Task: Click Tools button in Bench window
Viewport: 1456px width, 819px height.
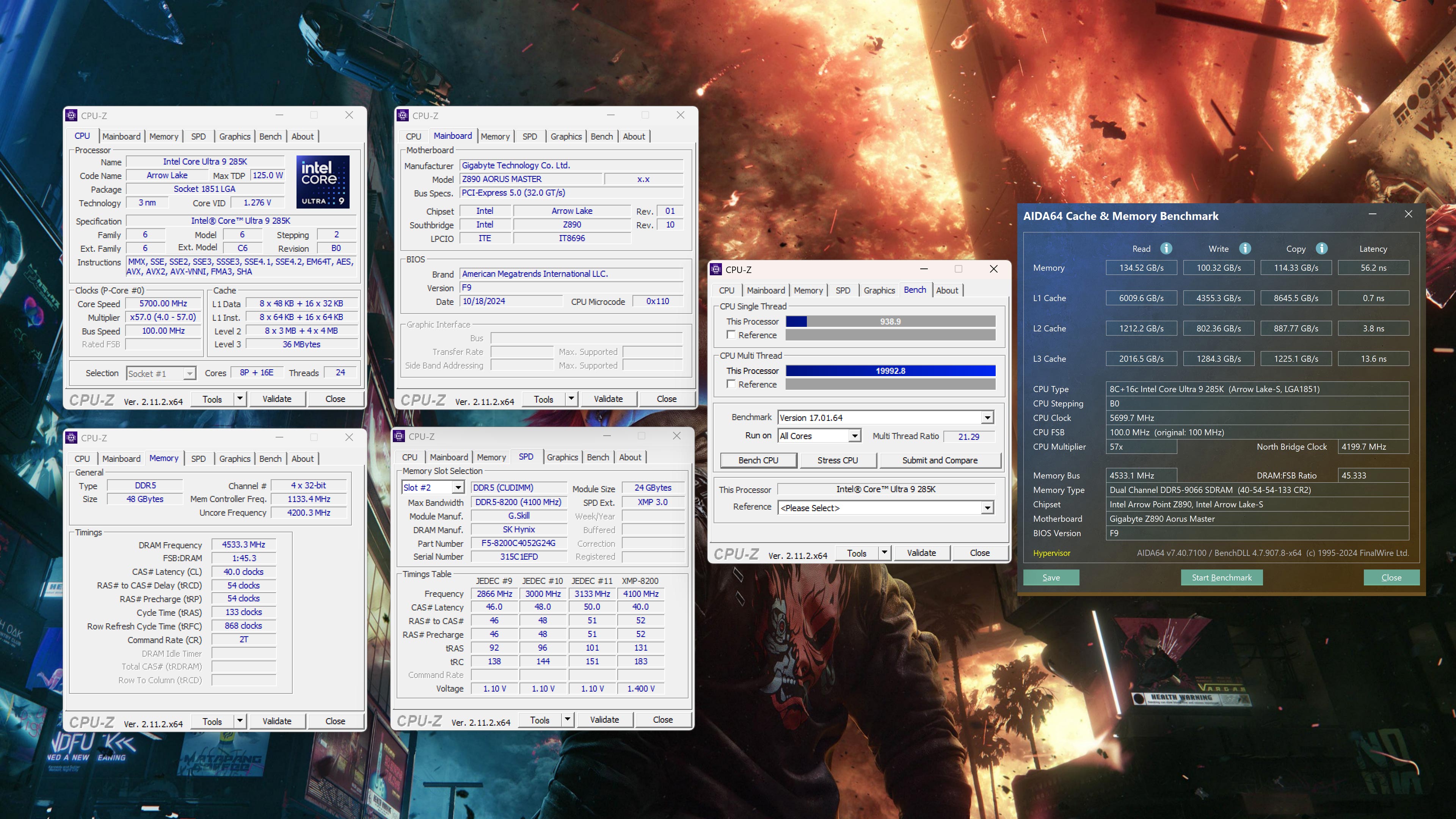Action: click(857, 553)
